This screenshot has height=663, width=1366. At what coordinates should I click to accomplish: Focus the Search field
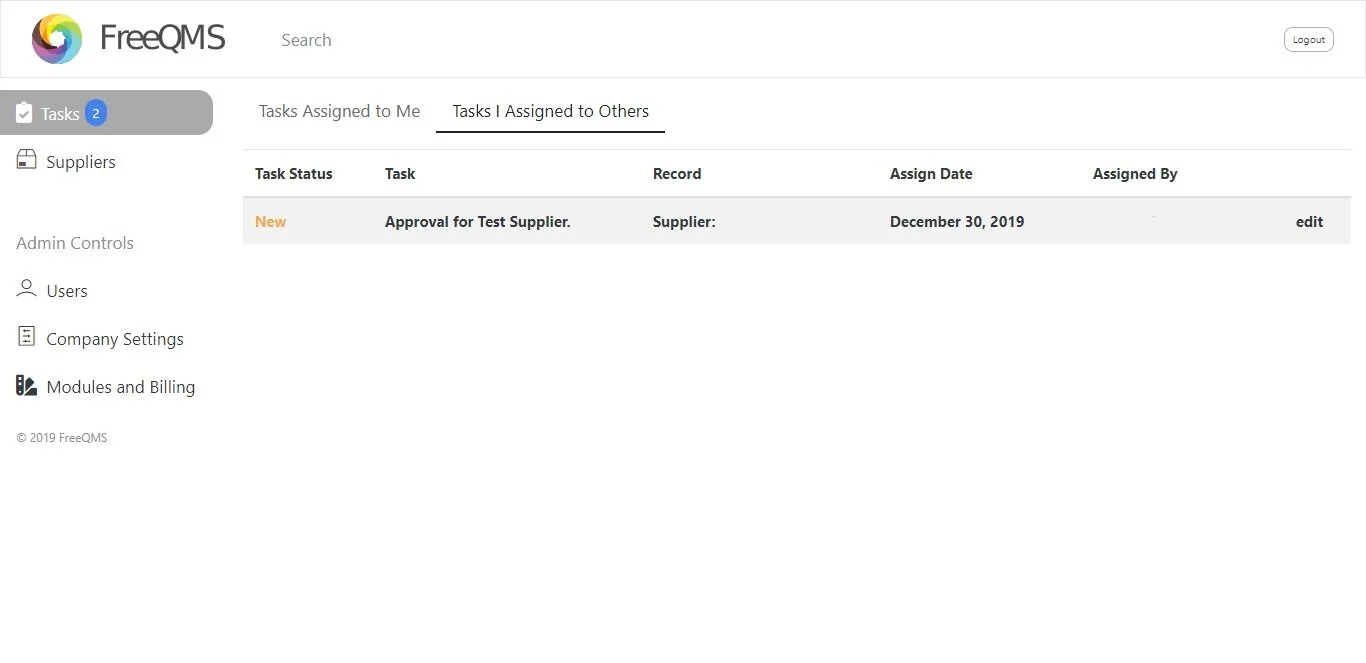(306, 40)
